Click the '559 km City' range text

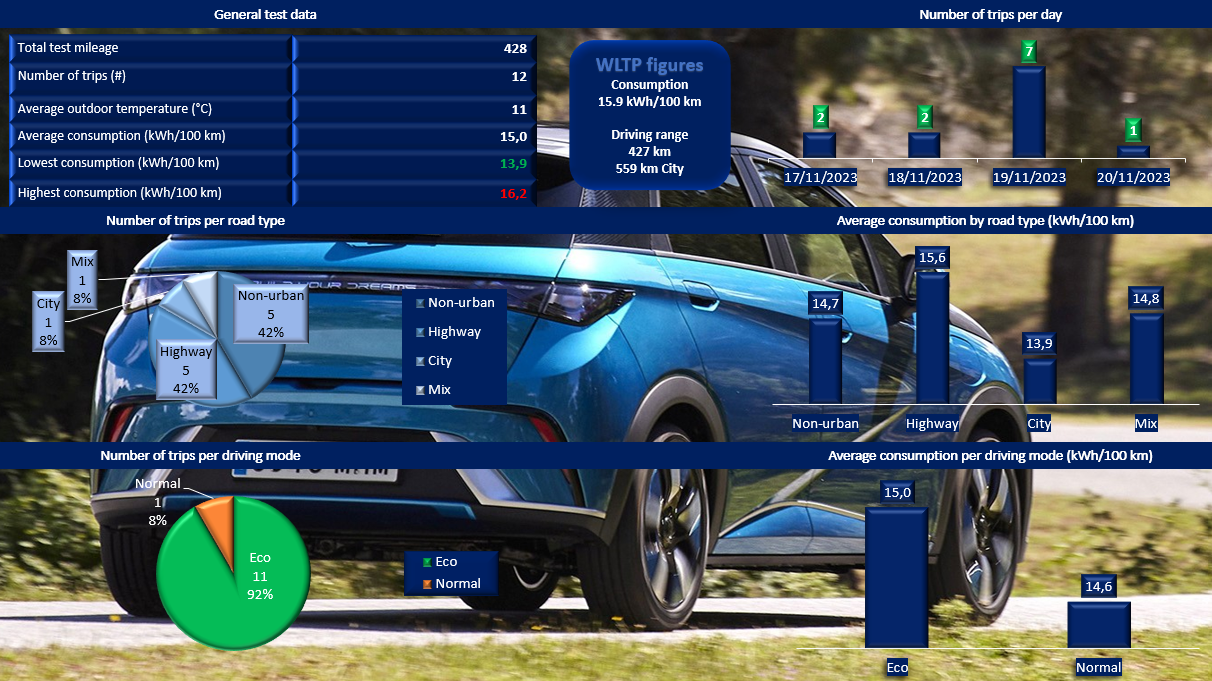click(650, 169)
